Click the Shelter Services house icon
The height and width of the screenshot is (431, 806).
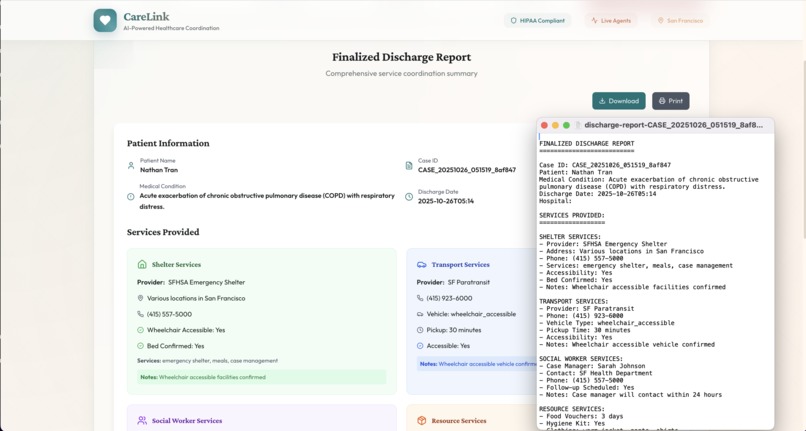tap(142, 264)
